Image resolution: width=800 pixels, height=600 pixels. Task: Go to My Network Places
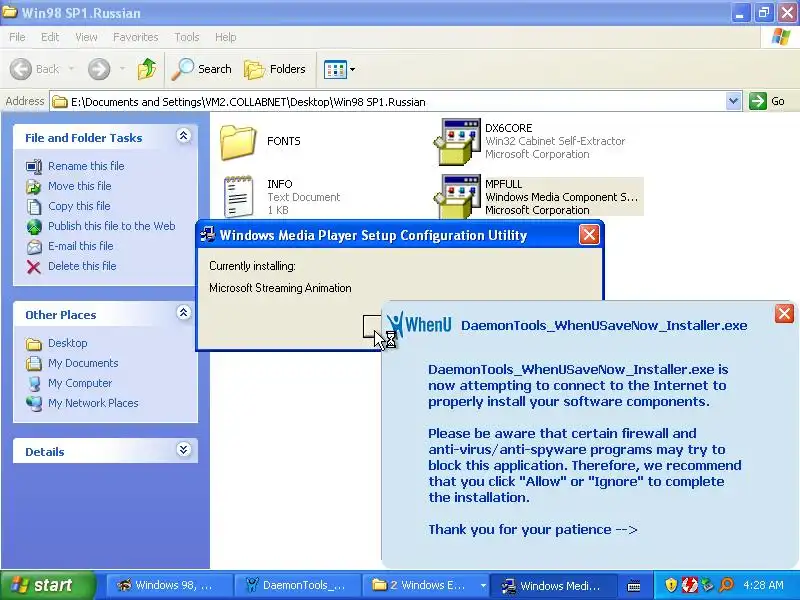point(93,403)
